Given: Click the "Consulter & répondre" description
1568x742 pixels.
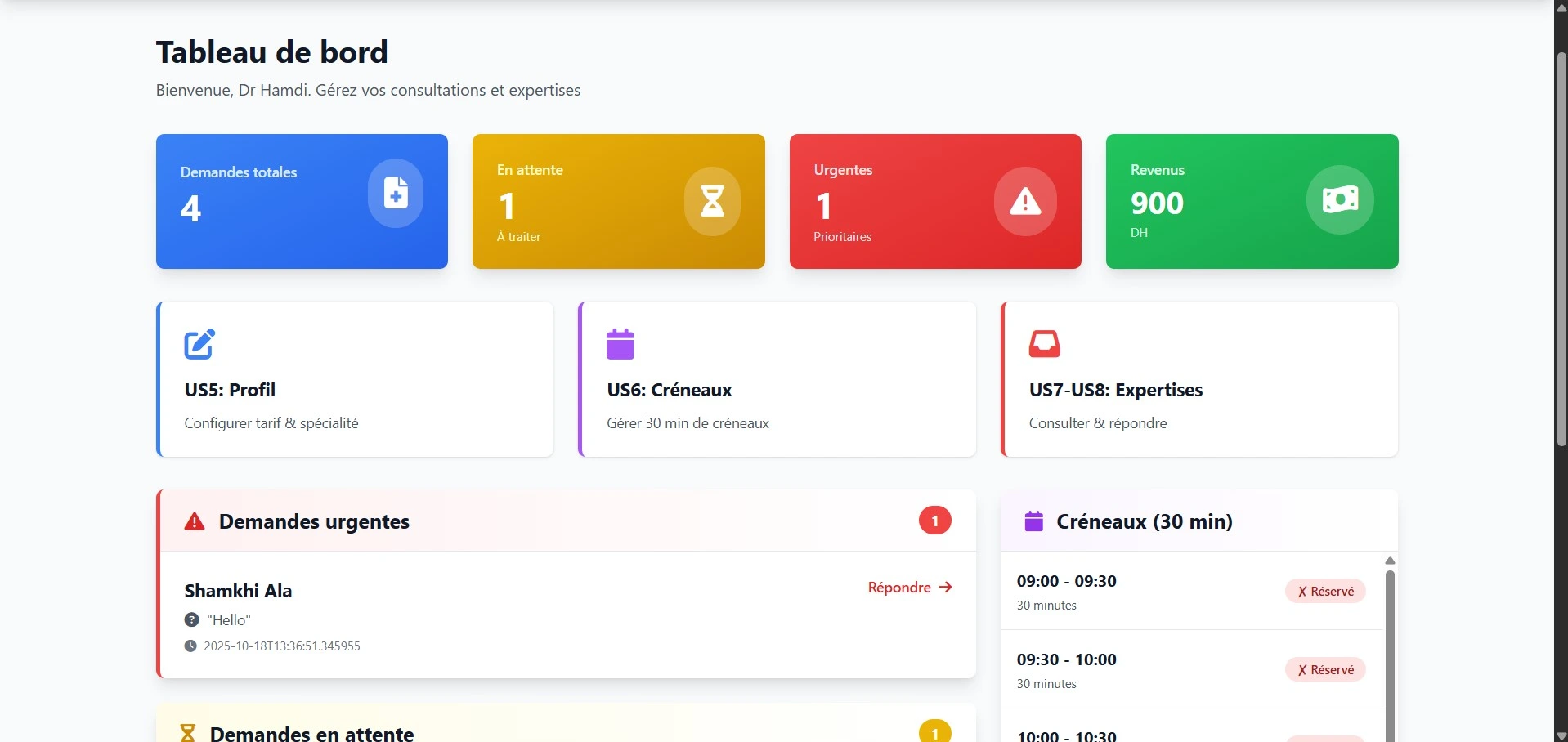Looking at the screenshot, I should click(1098, 423).
